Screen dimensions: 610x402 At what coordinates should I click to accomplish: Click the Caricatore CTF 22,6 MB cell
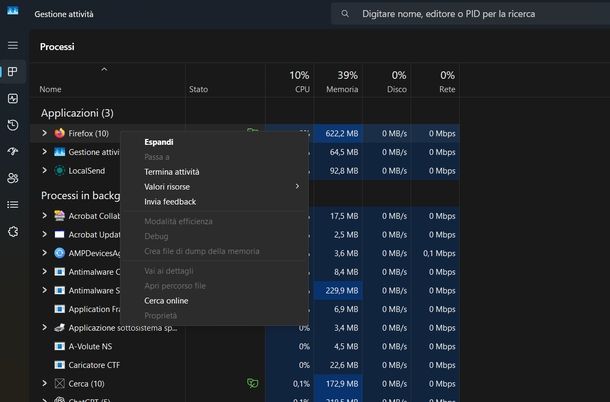pos(339,365)
